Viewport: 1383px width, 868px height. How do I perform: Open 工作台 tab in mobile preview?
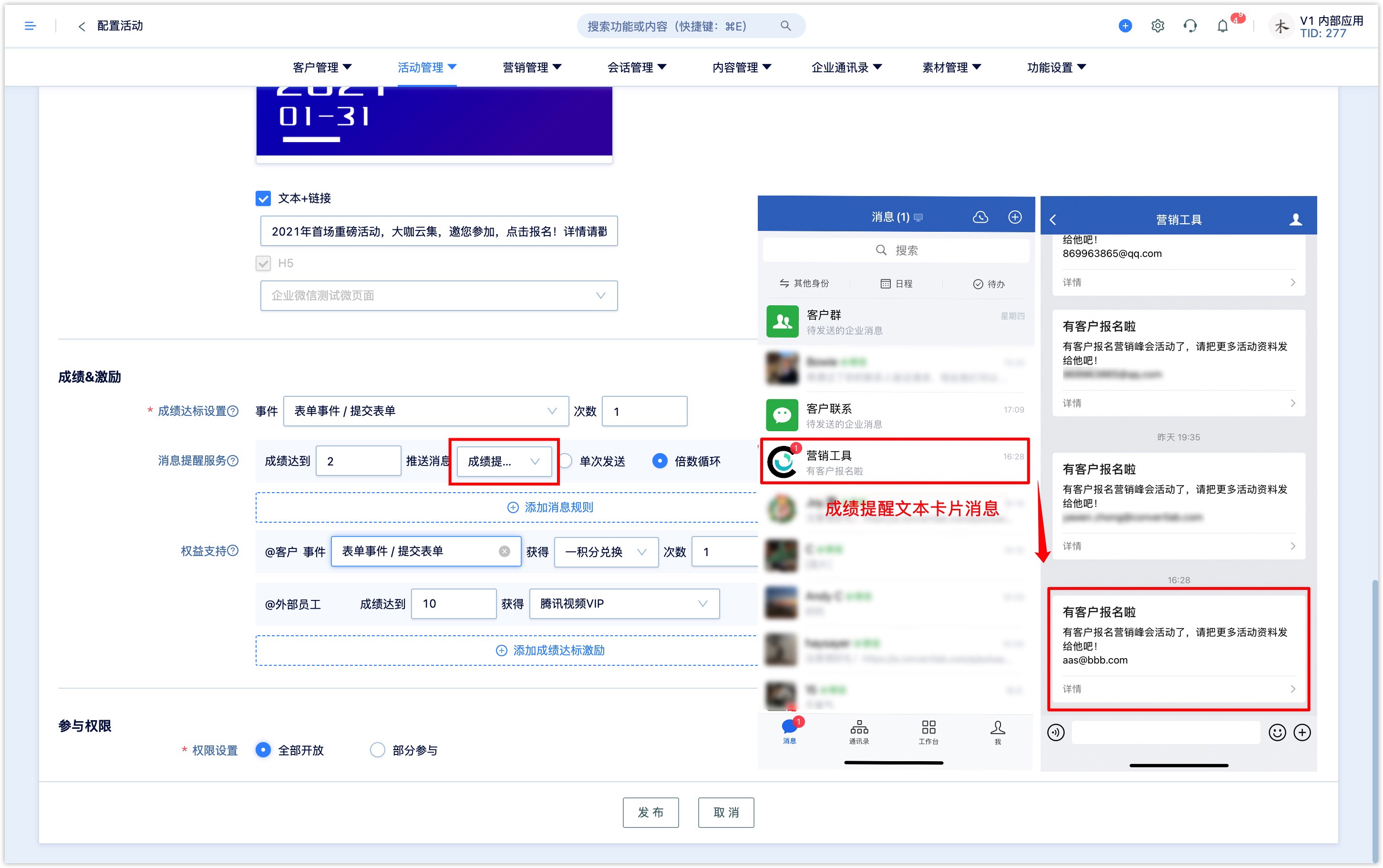pos(929,733)
